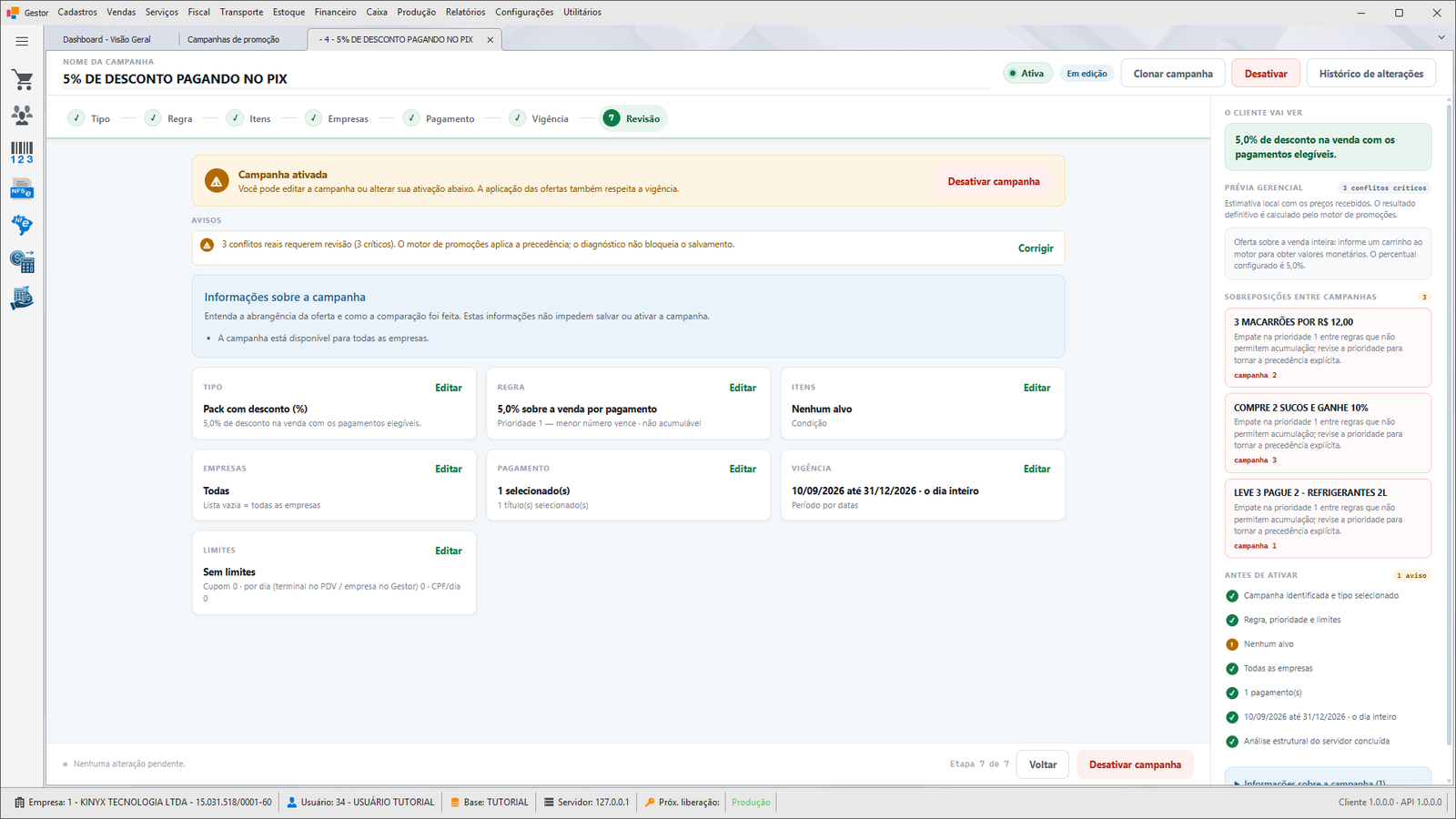Click the Gestor app logo icon
1456x819 pixels.
pos(13,13)
